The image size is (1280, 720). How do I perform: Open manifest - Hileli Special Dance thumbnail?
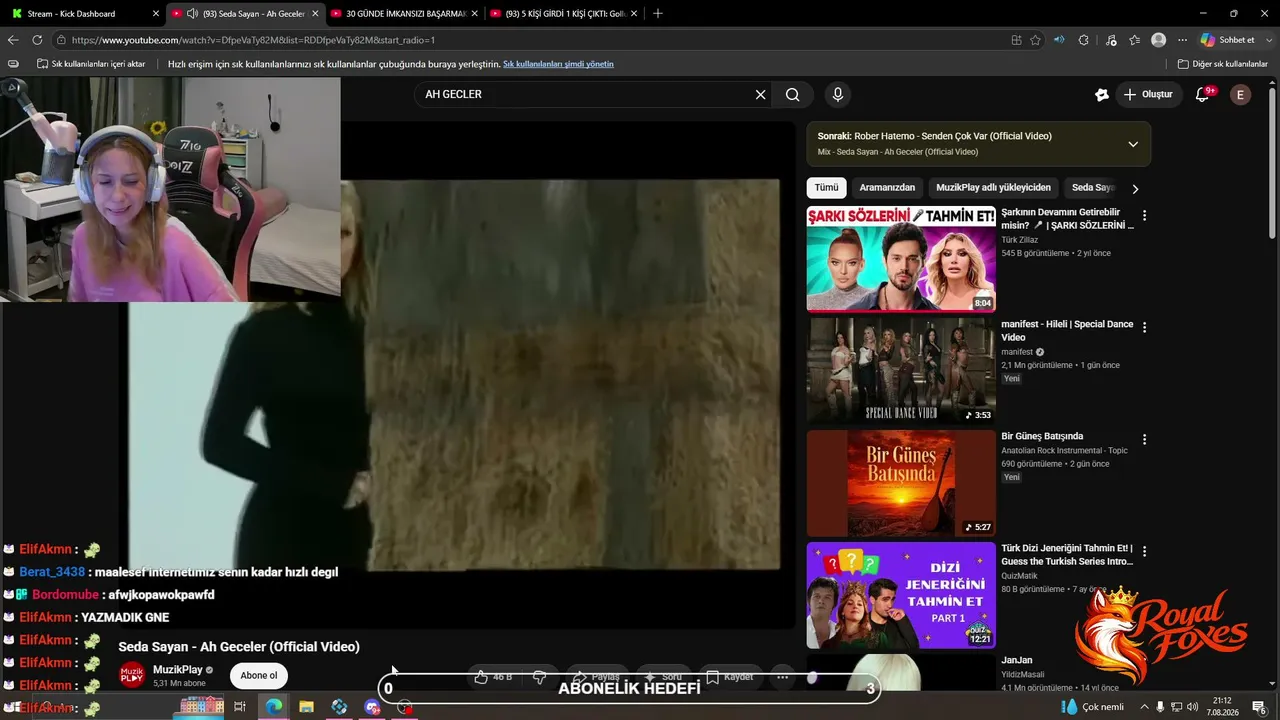point(901,371)
